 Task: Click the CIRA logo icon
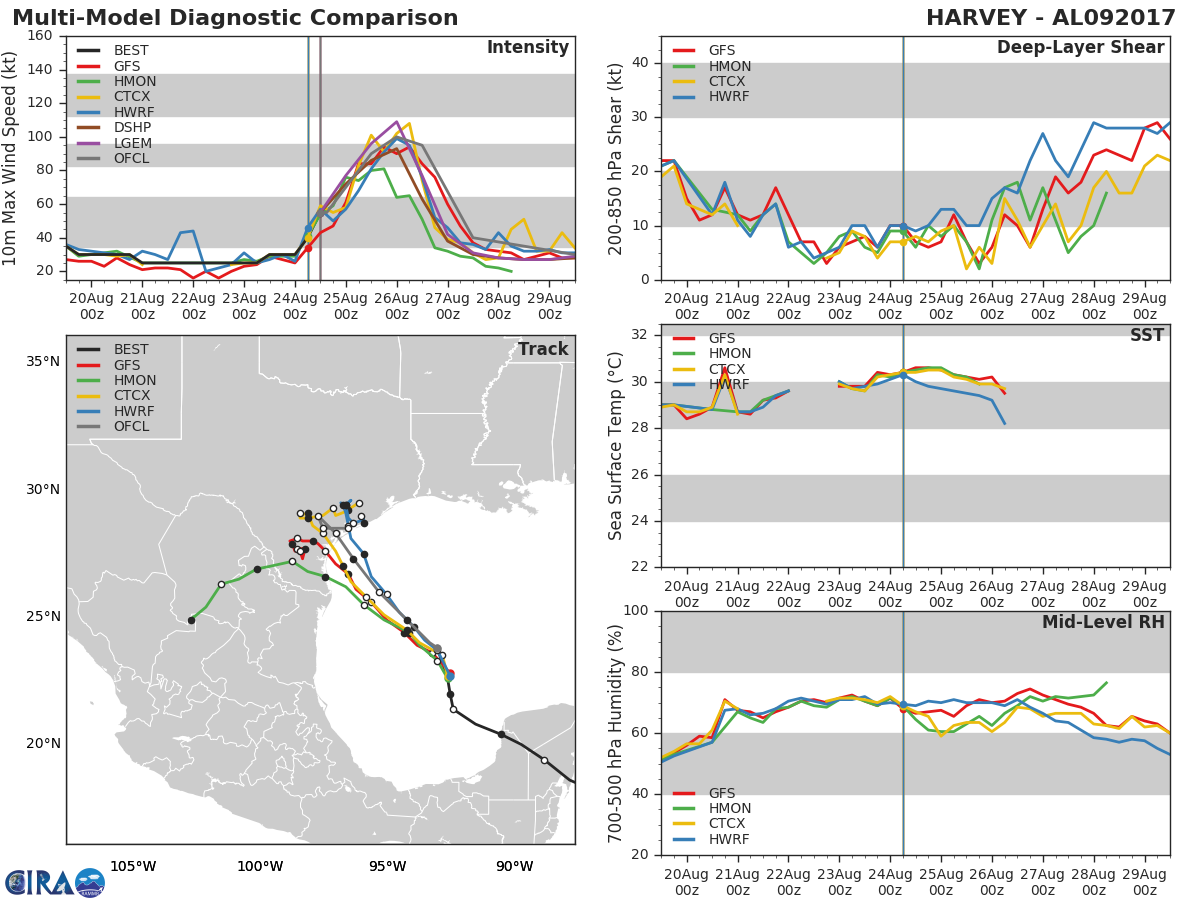click(39, 883)
